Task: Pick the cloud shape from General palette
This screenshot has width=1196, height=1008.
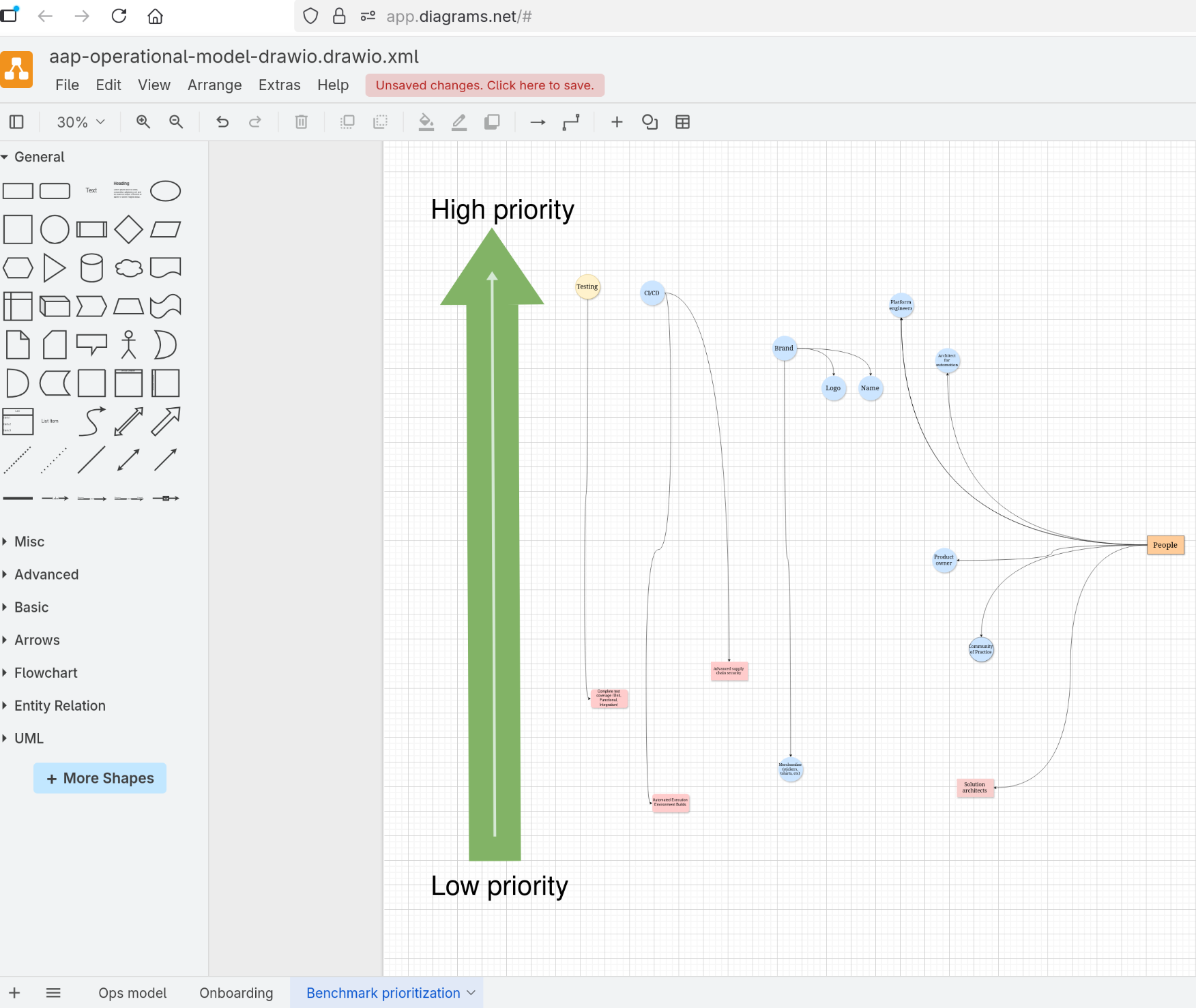Action: tap(128, 268)
